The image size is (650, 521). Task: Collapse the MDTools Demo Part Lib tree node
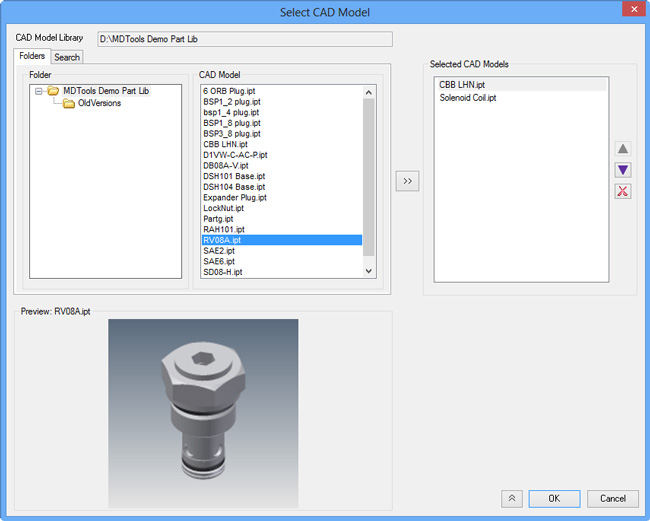39,91
